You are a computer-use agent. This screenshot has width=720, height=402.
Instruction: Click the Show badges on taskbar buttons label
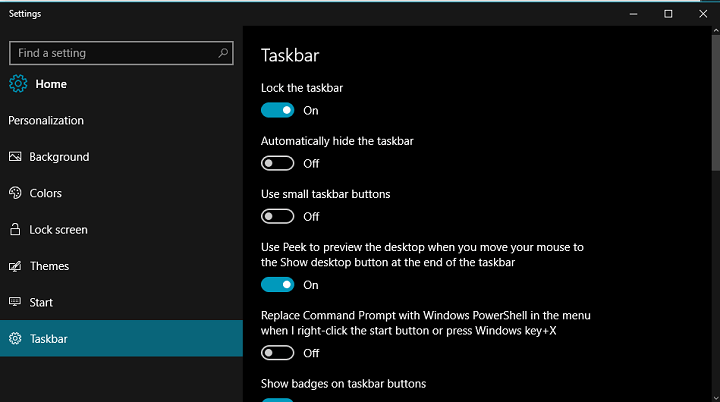point(343,384)
